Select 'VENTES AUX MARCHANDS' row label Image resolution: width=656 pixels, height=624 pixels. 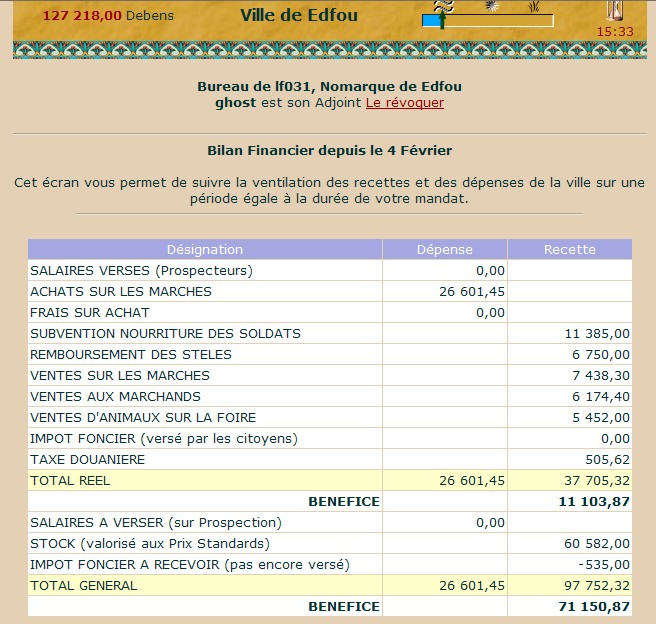(115, 396)
